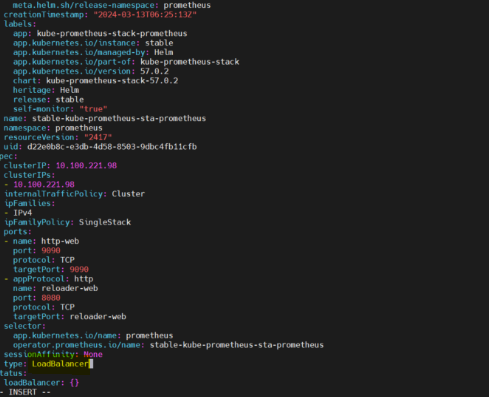Click the loadBalancer value {}
489x397 pixels.
click(74, 383)
